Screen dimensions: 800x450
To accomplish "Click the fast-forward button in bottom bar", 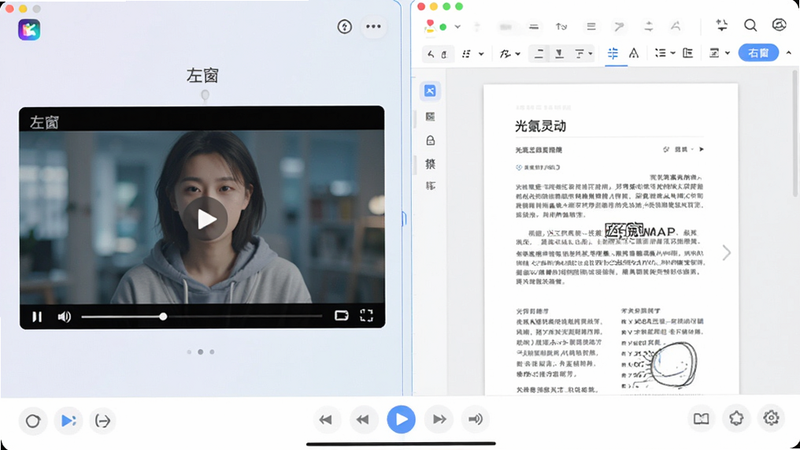I will (439, 419).
